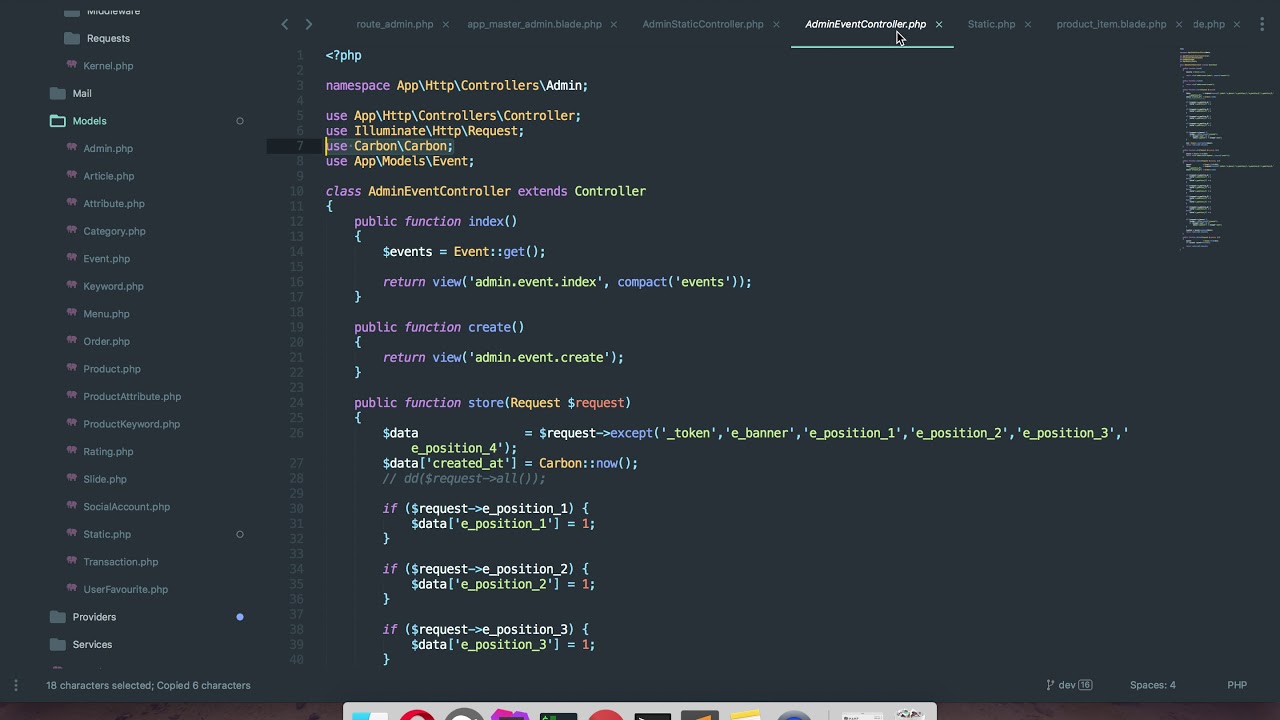Switch to the de.php tab
Screen dimensions: 1280x720
tap(1208, 24)
